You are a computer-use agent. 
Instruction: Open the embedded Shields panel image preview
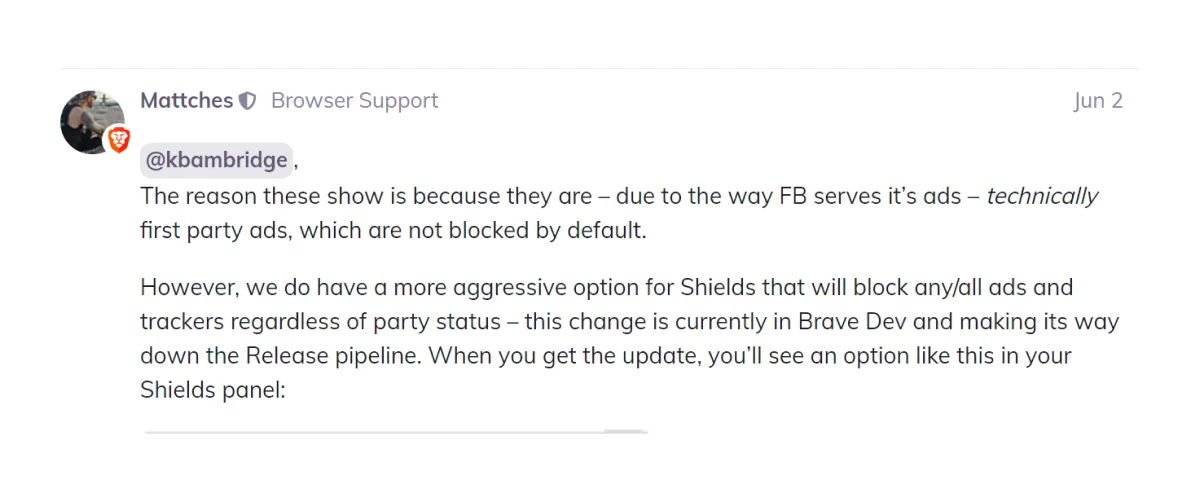point(395,432)
